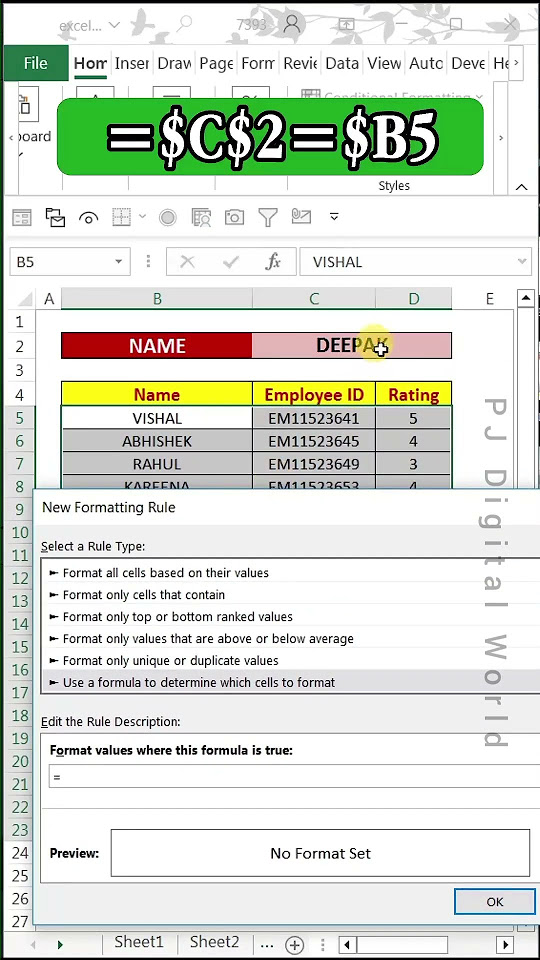Image resolution: width=540 pixels, height=960 pixels.
Task: Open Customize Quick Access Toolbar dropdown
Action: (334, 217)
